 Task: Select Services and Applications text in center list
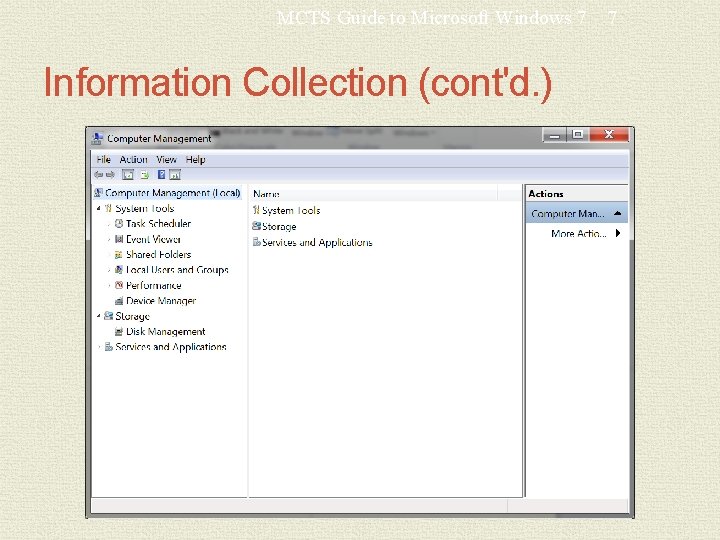(x=317, y=242)
